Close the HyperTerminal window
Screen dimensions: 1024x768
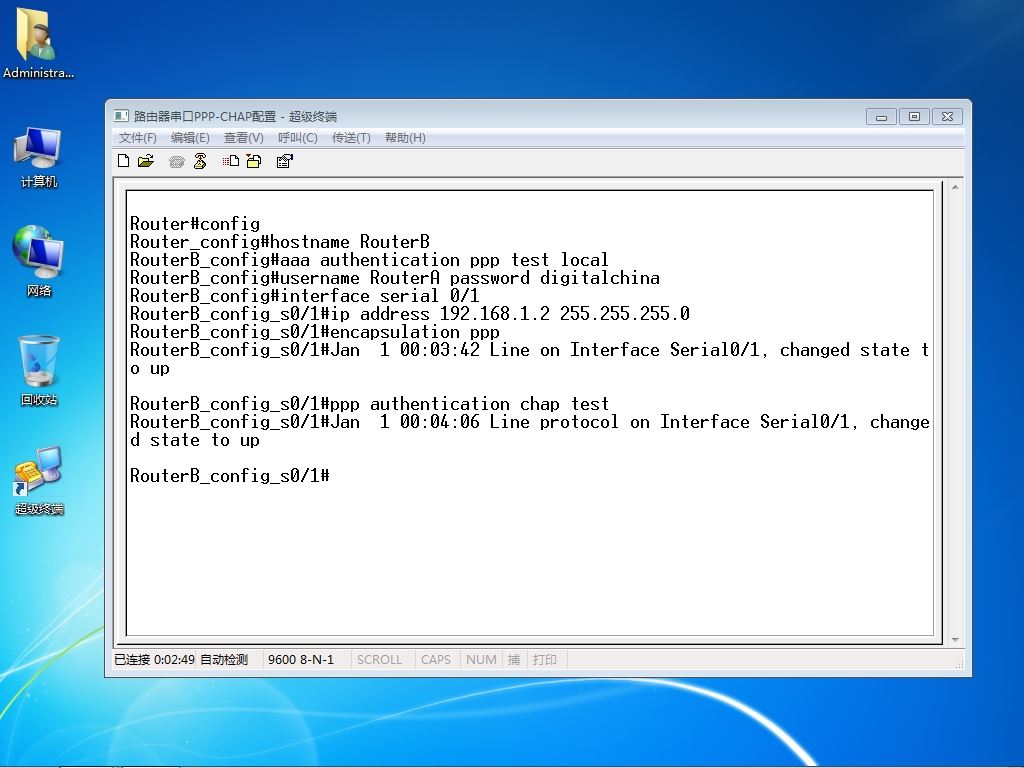(x=947, y=117)
